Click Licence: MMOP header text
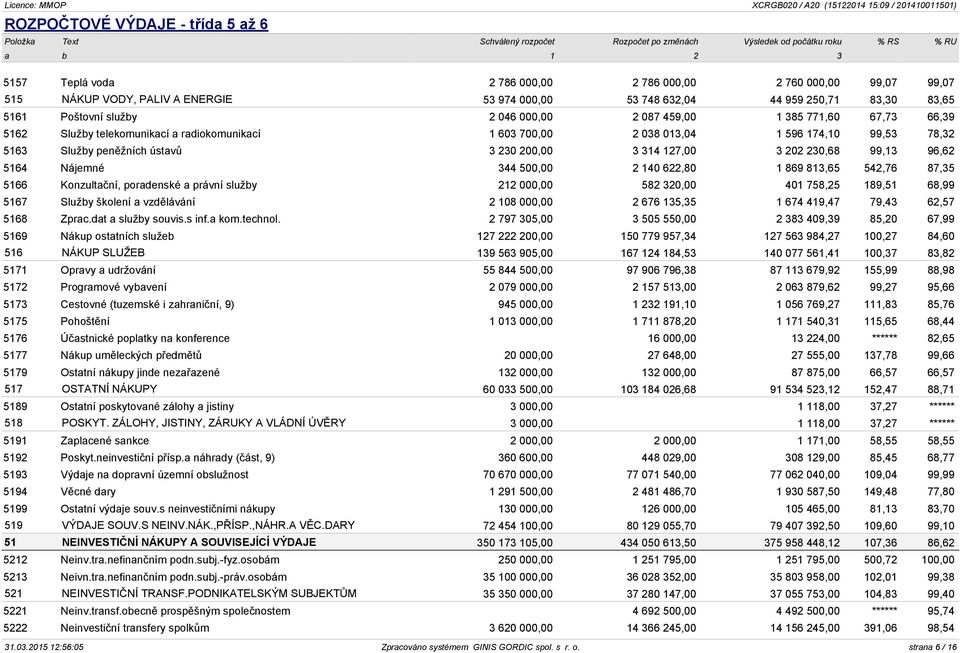 [35, 5]
